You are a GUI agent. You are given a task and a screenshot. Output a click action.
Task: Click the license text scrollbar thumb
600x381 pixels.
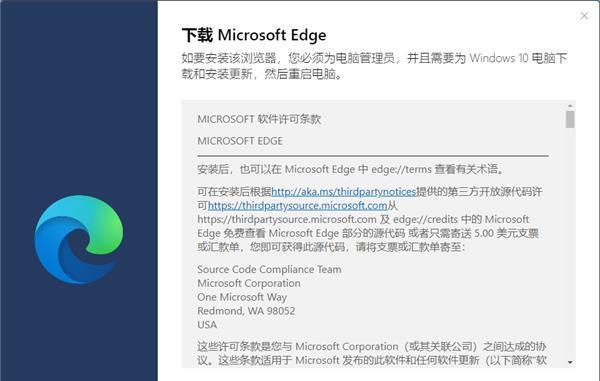(570, 119)
